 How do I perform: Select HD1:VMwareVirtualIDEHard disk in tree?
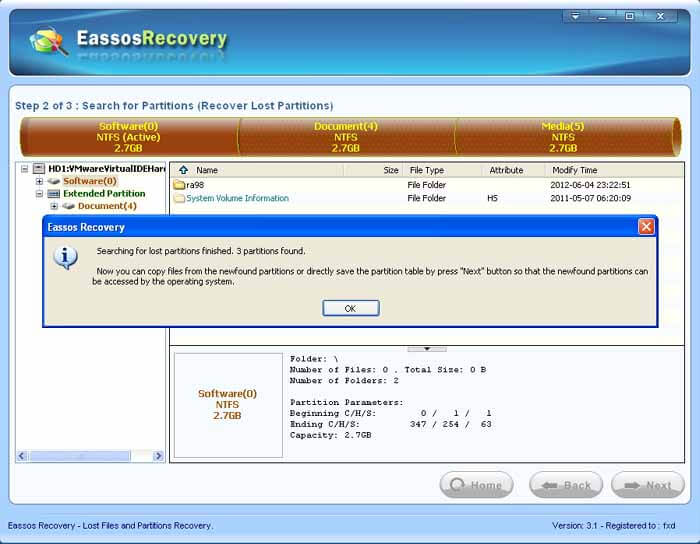[107, 169]
